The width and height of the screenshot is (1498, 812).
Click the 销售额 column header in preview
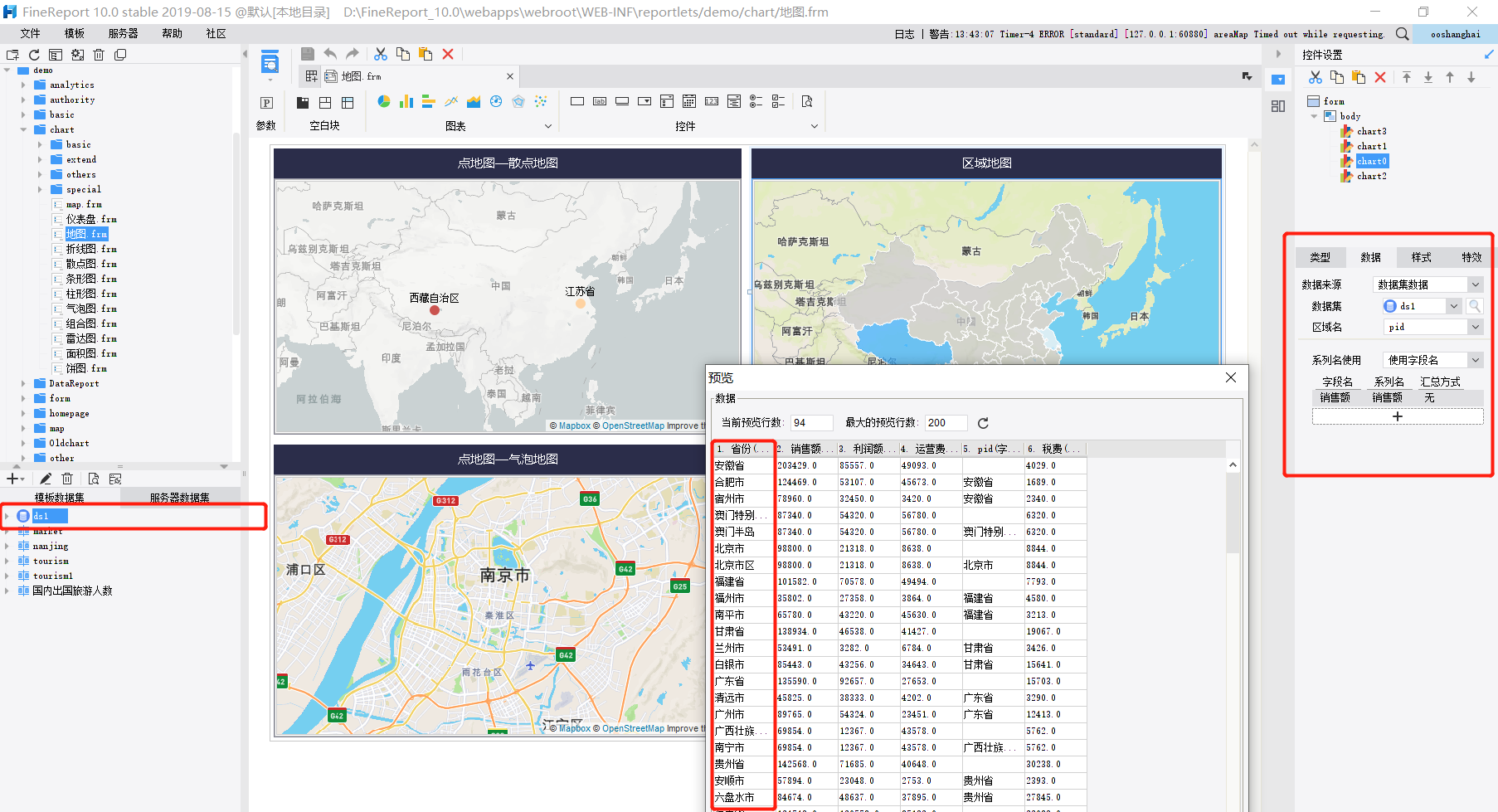(x=805, y=449)
